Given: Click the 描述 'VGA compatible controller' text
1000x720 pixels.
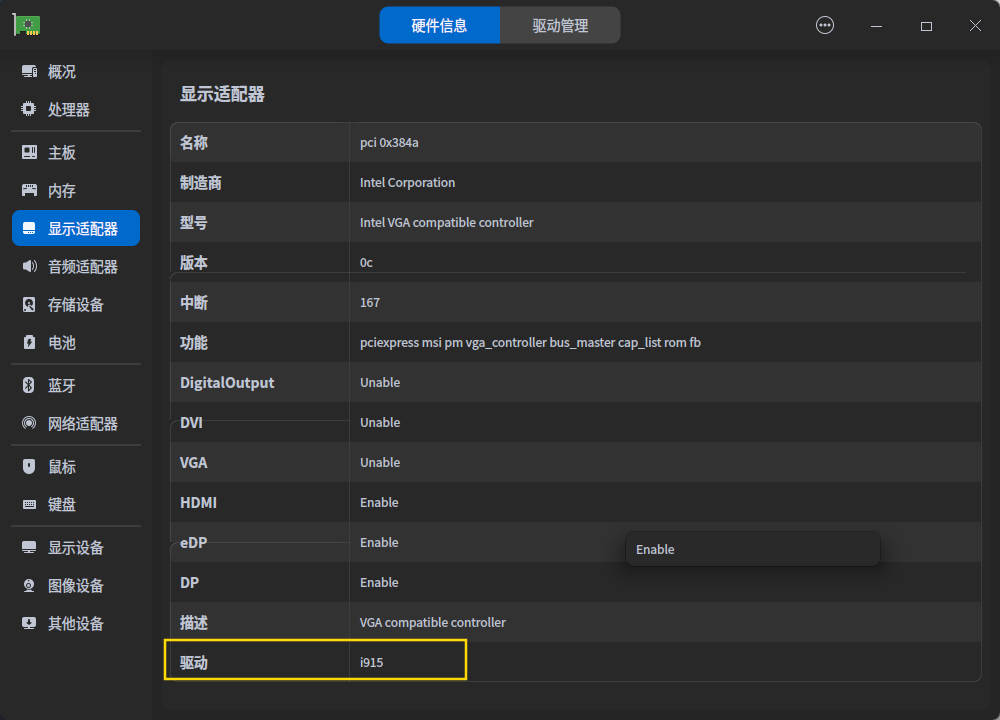Looking at the screenshot, I should click(x=432, y=622).
